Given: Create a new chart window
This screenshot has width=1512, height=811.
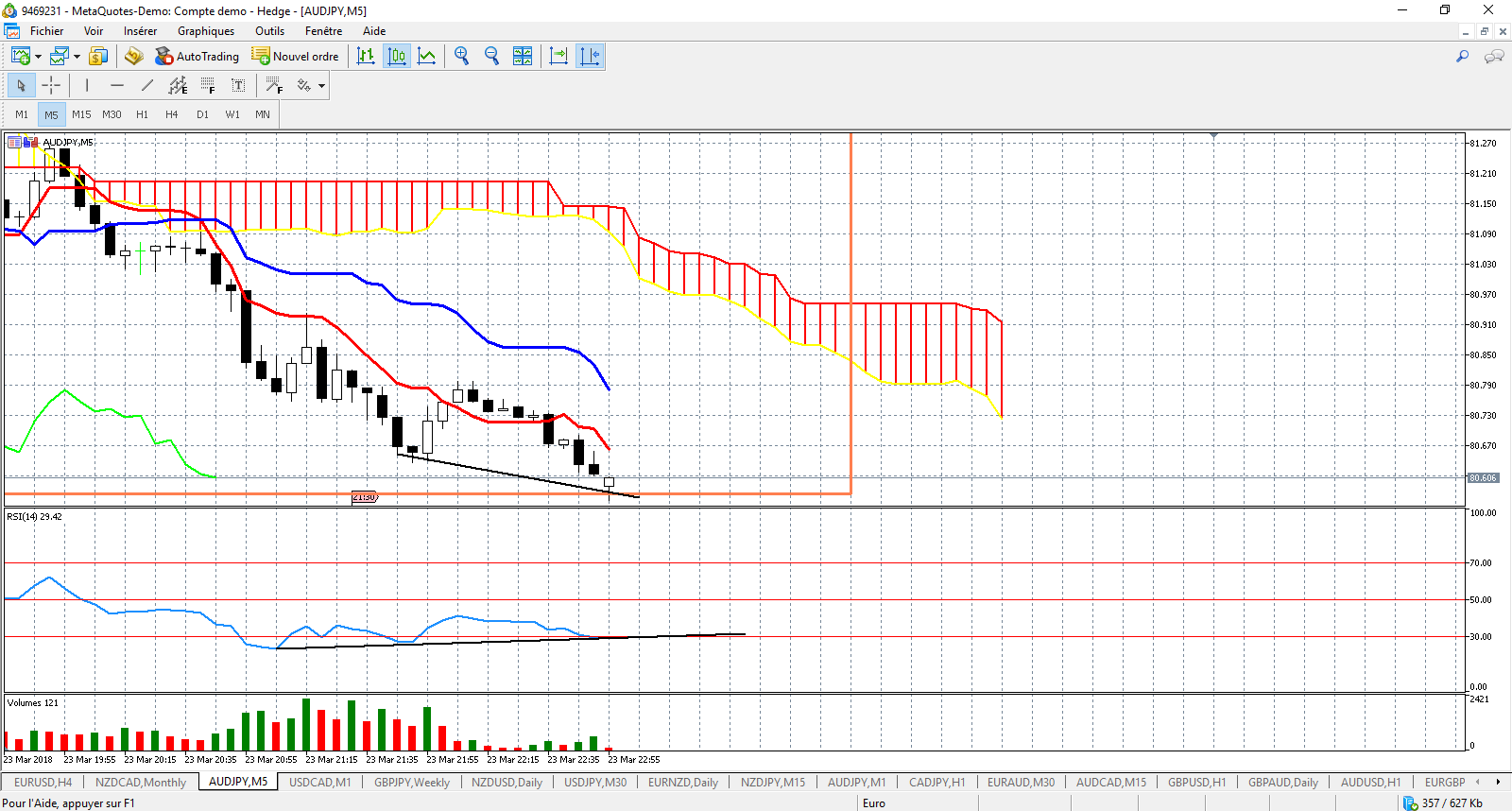Looking at the screenshot, I should 20,57.
